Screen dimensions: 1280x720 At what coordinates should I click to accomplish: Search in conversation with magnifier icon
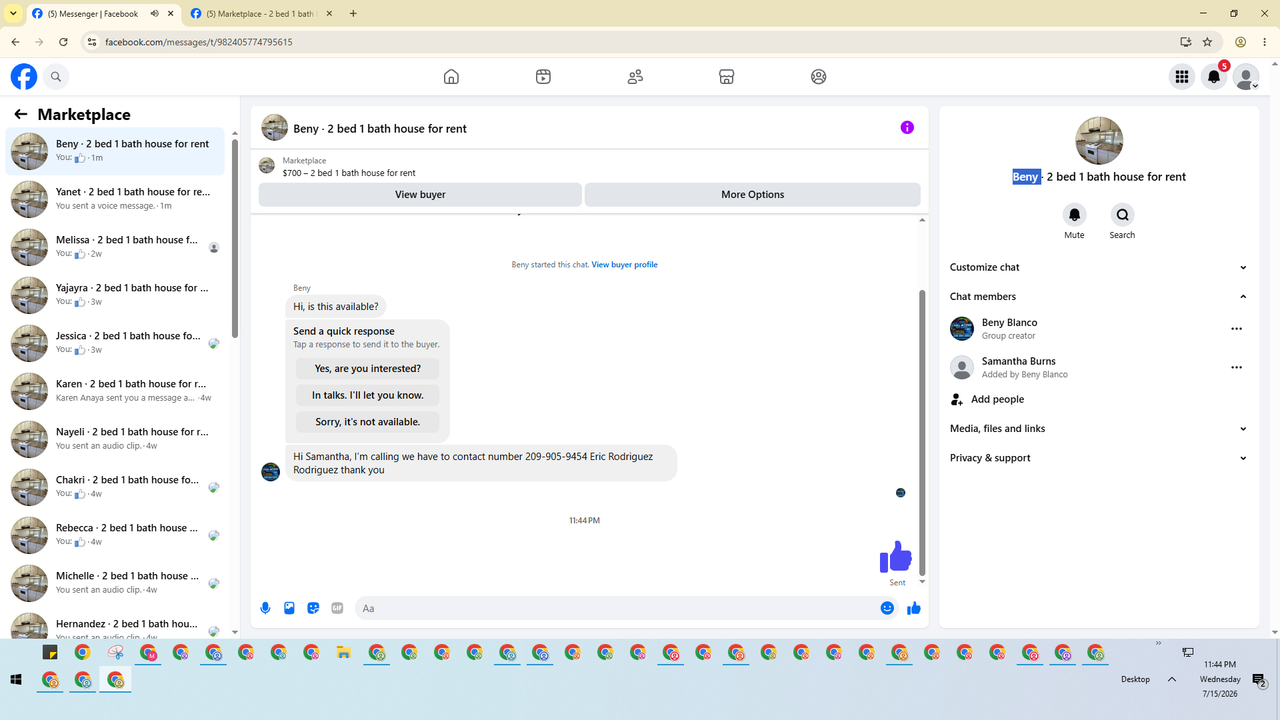point(1122,214)
